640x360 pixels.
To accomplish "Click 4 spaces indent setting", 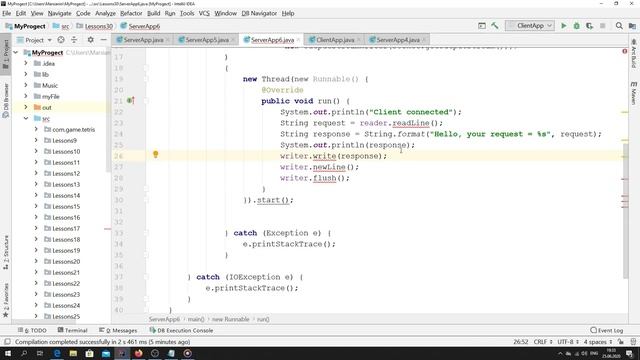I will coord(598,342).
